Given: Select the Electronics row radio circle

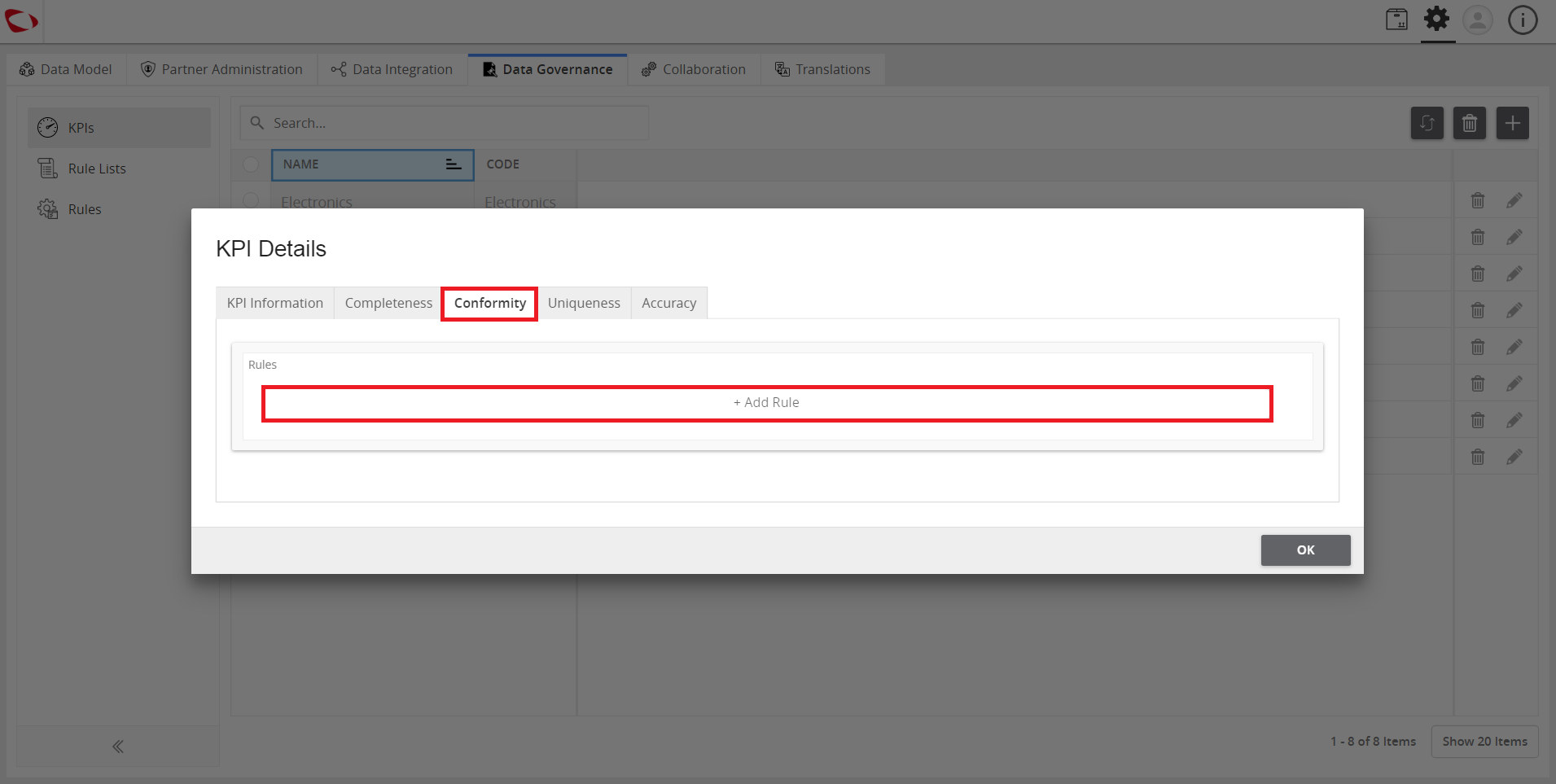Looking at the screenshot, I should [251, 200].
